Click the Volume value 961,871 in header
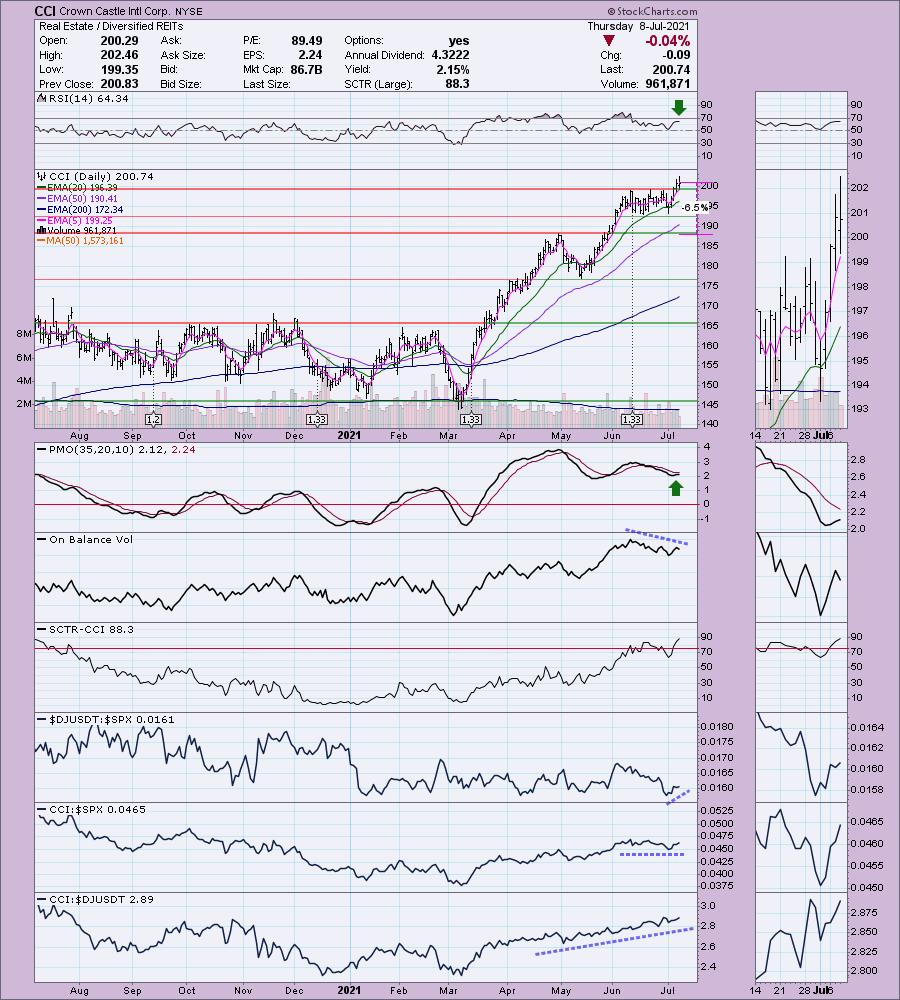 point(667,84)
